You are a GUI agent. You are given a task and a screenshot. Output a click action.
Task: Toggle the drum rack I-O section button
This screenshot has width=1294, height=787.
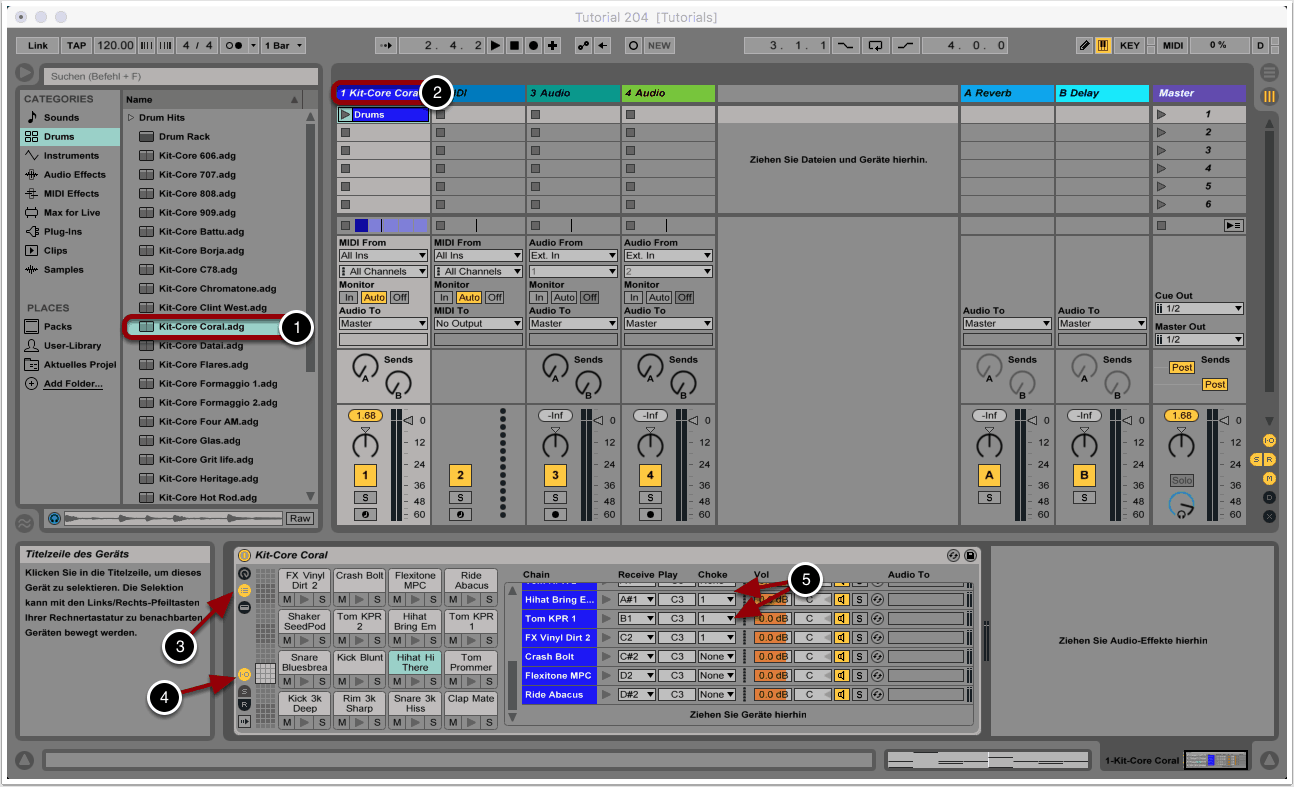pos(244,674)
